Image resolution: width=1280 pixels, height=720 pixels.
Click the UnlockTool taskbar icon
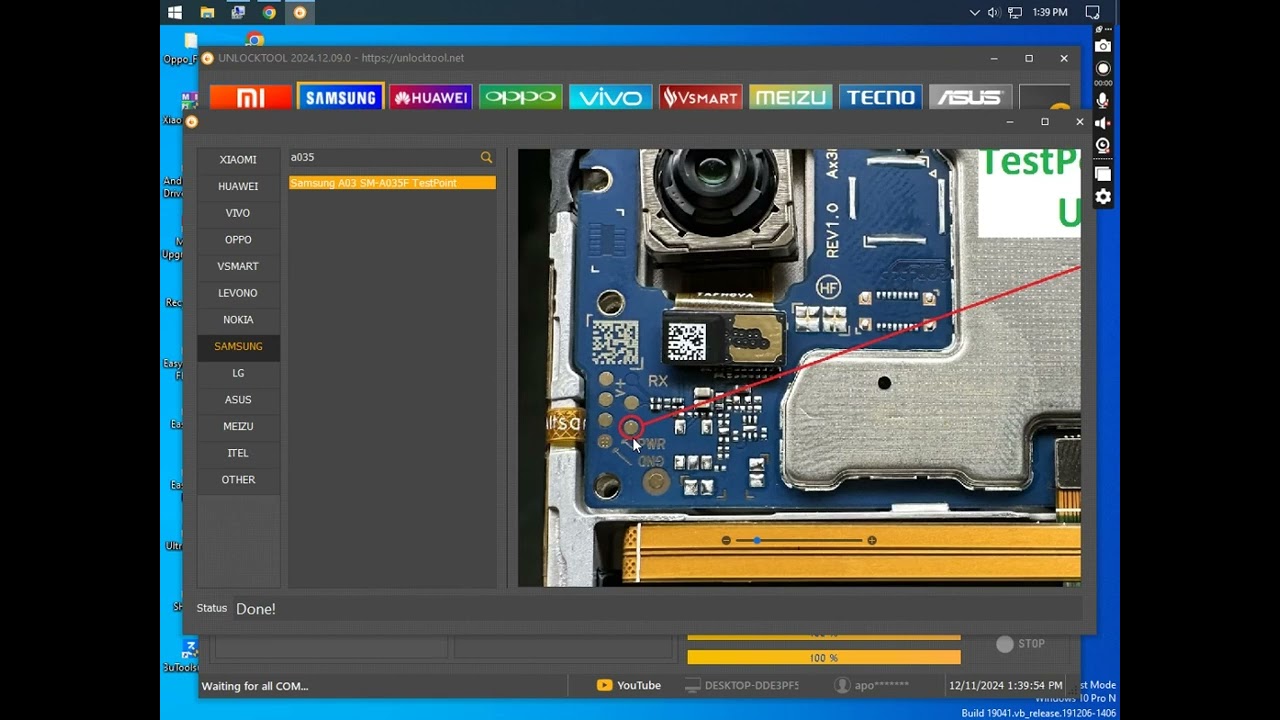tap(300, 12)
